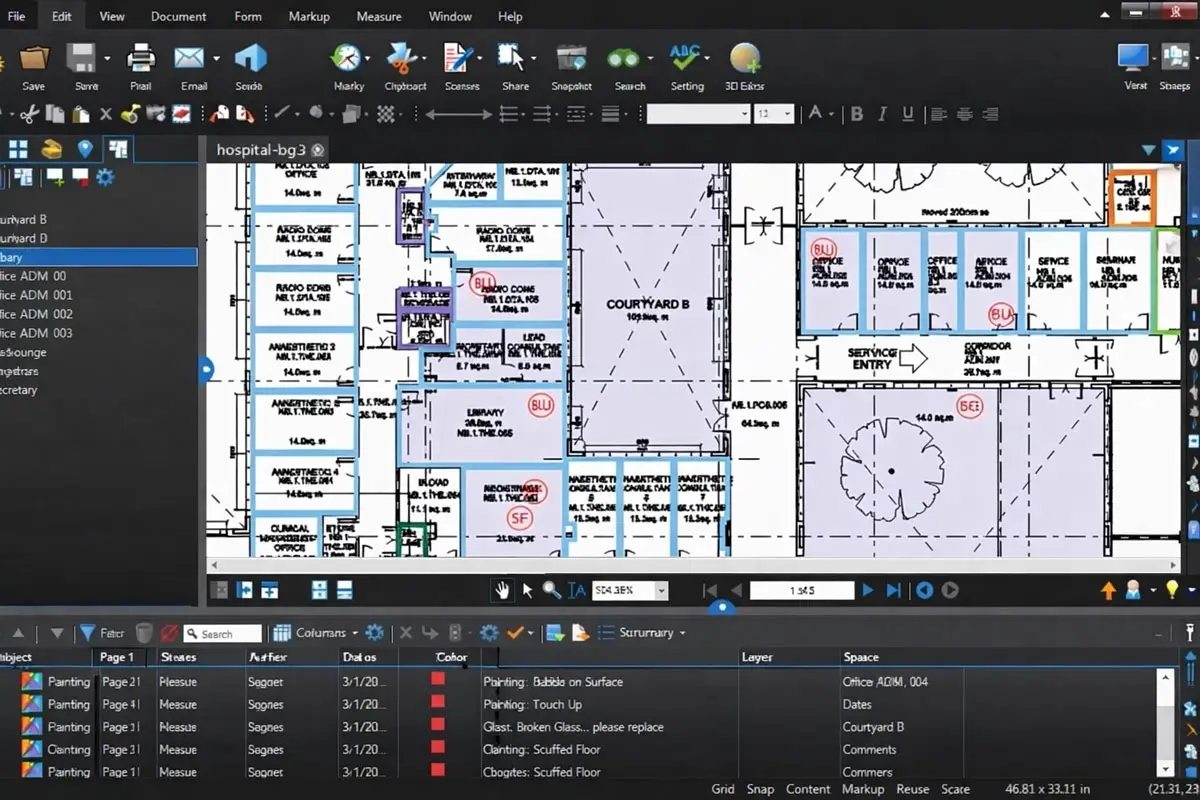Open the Markup menu
1200x800 pixels.
click(x=309, y=16)
